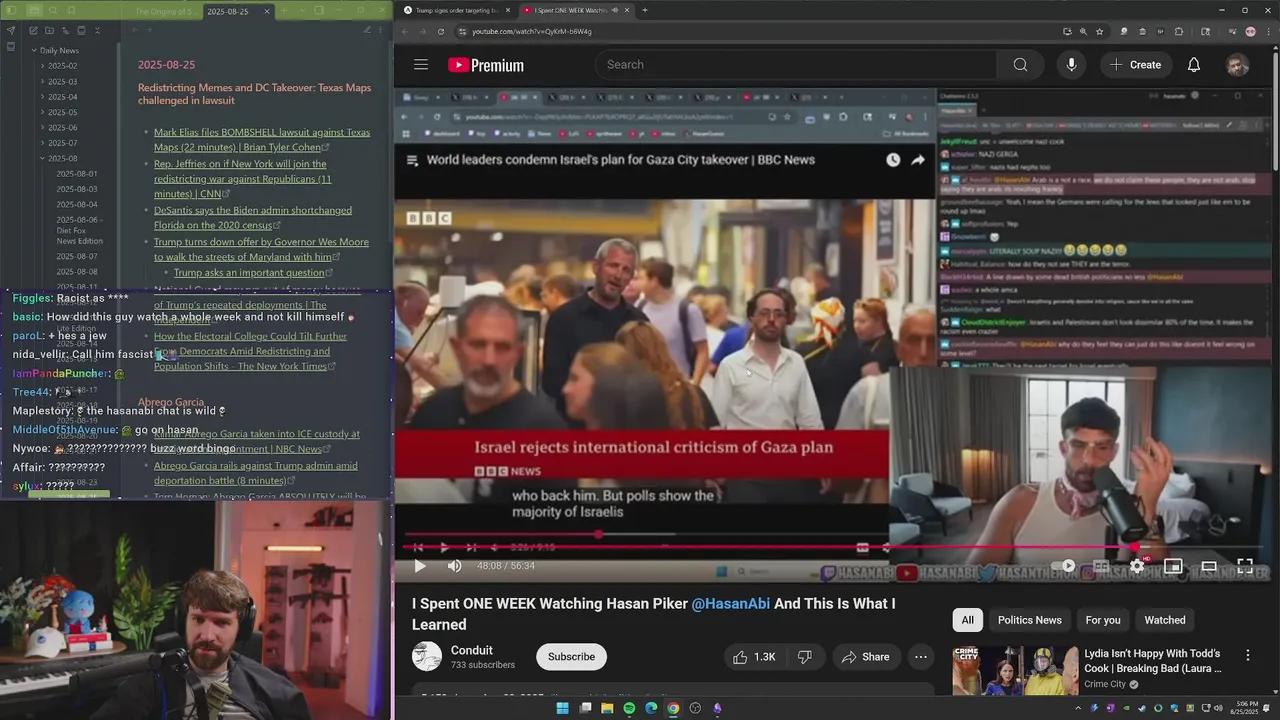Open the Share dialog for the video
This screenshot has height=720, width=1280.
(x=865, y=657)
